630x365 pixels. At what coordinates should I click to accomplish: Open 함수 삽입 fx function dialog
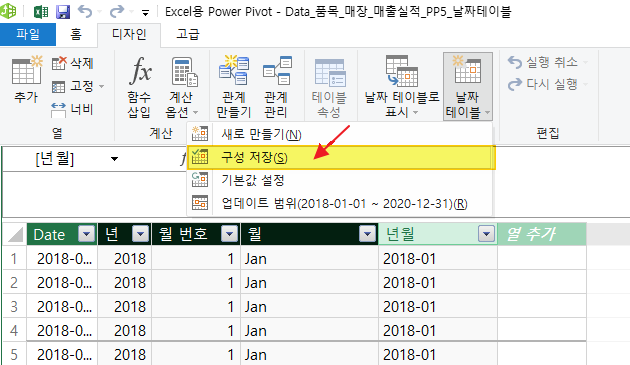[x=139, y=87]
